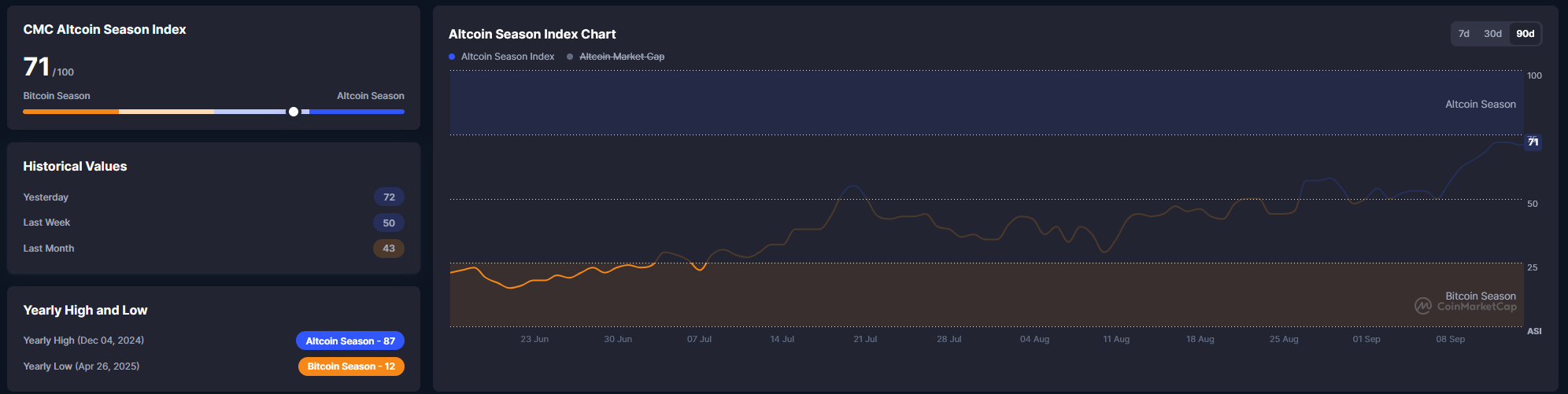Click the 100 y-axis value
Screen dimensions: 1568x394
1534,75
